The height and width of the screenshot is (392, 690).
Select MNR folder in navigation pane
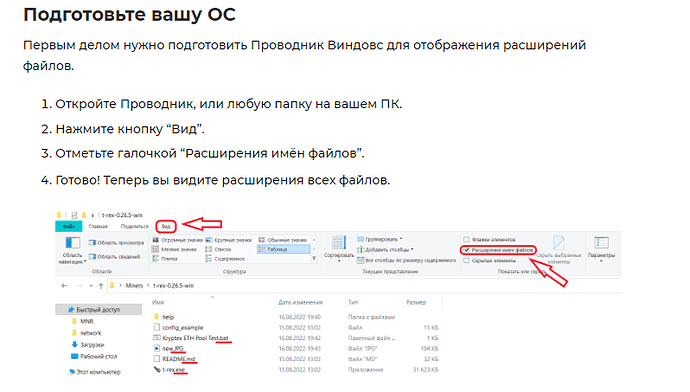(x=87, y=321)
